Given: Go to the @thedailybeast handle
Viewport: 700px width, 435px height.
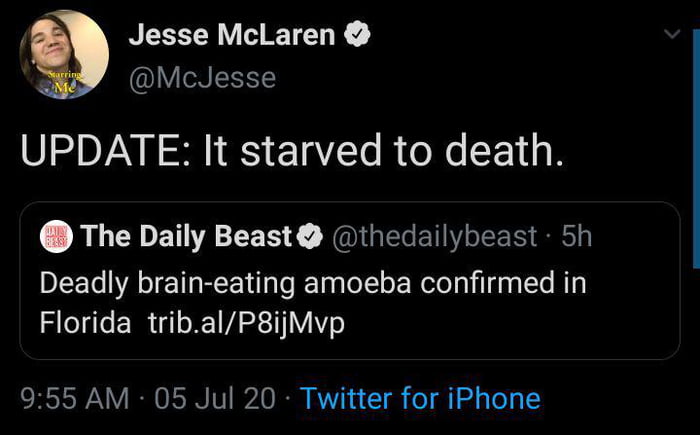Looking at the screenshot, I should click(432, 236).
